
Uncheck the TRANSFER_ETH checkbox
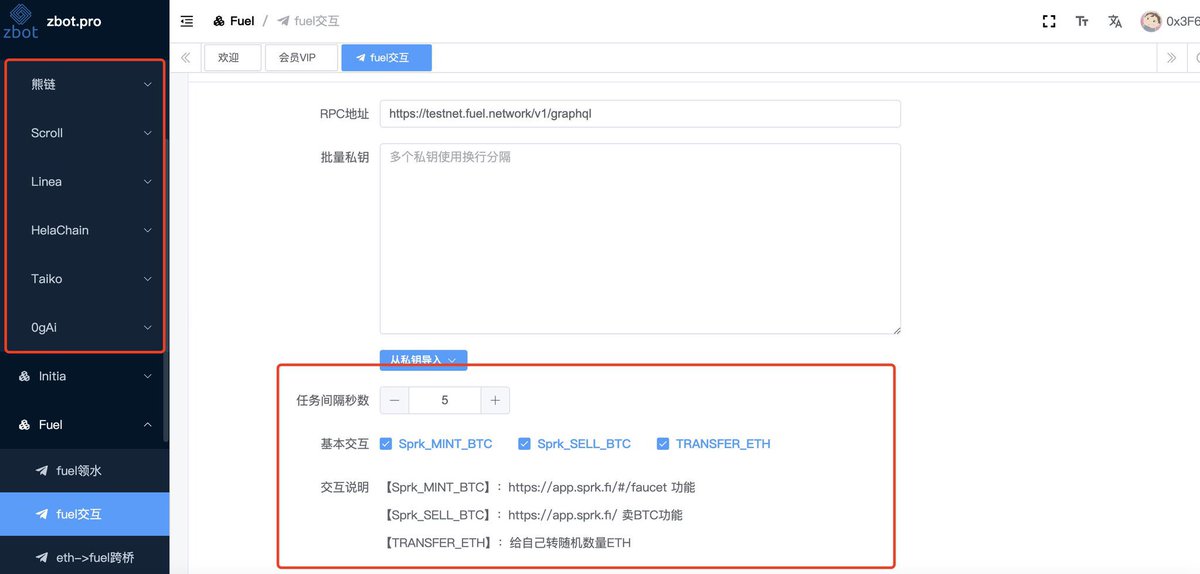(x=663, y=443)
